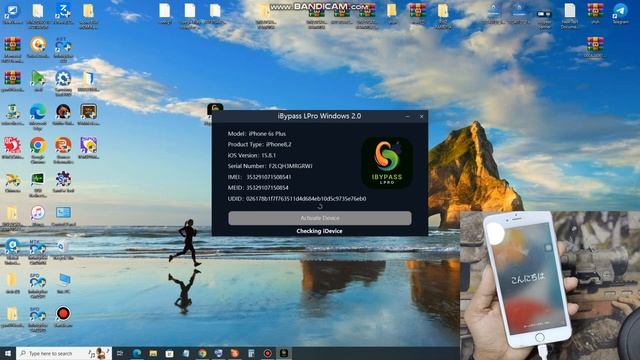The width and height of the screenshot is (640, 360).
Task: Open the Control Panel desktop icon
Action: (63, 216)
